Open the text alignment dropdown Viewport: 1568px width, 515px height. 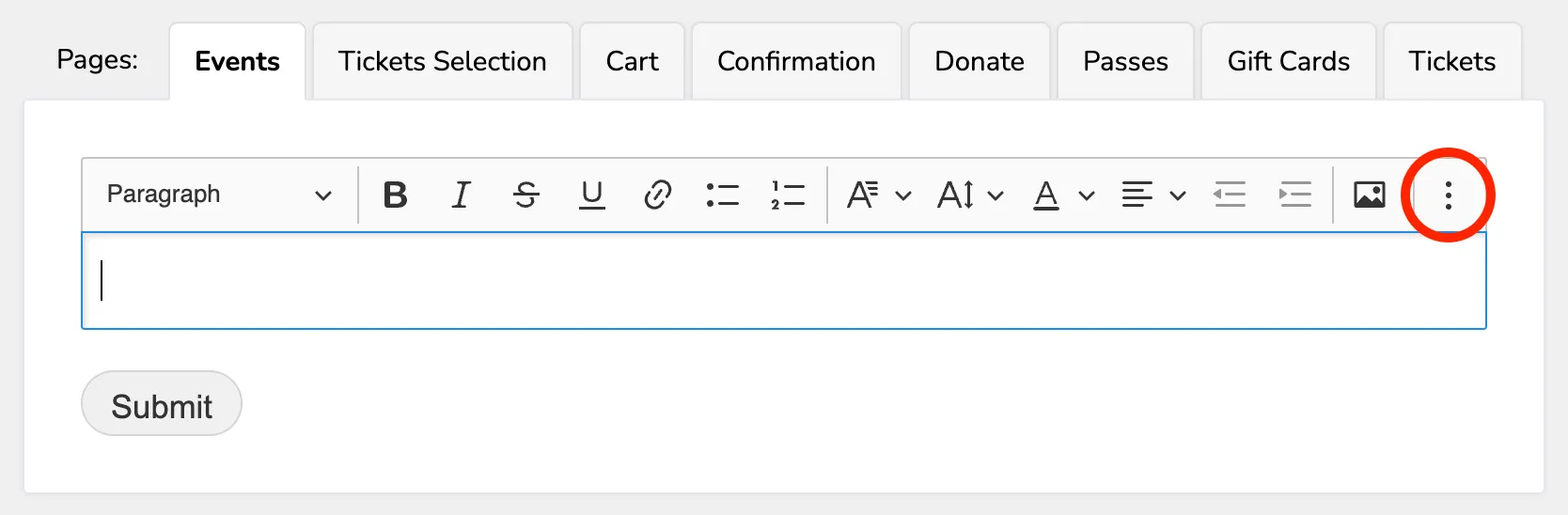point(1153,195)
